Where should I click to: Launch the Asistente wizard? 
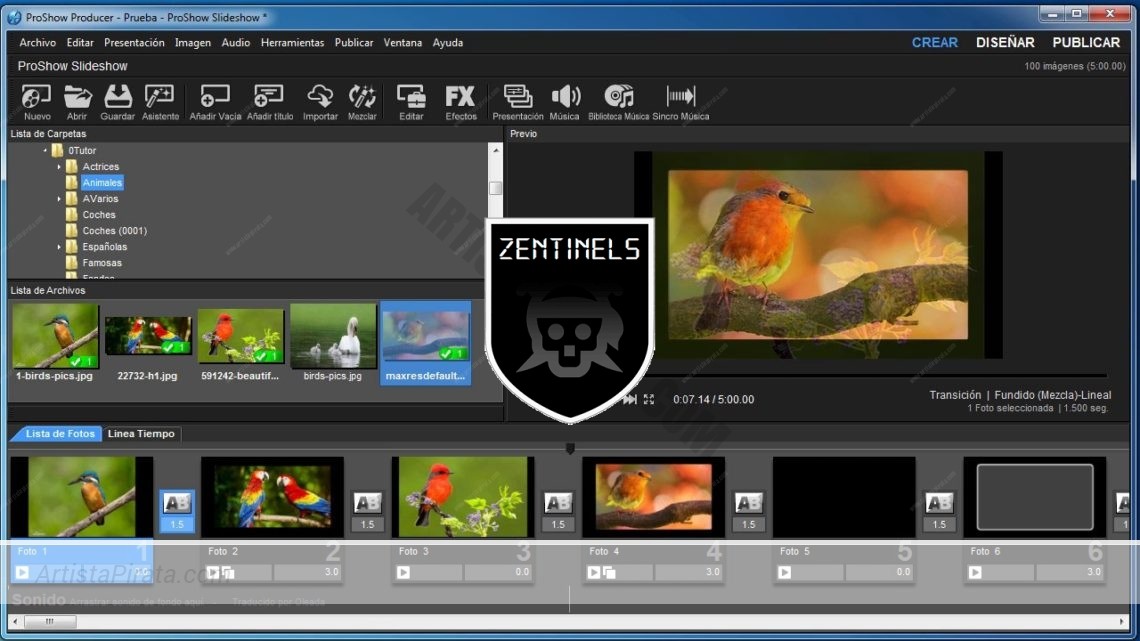coord(160,102)
